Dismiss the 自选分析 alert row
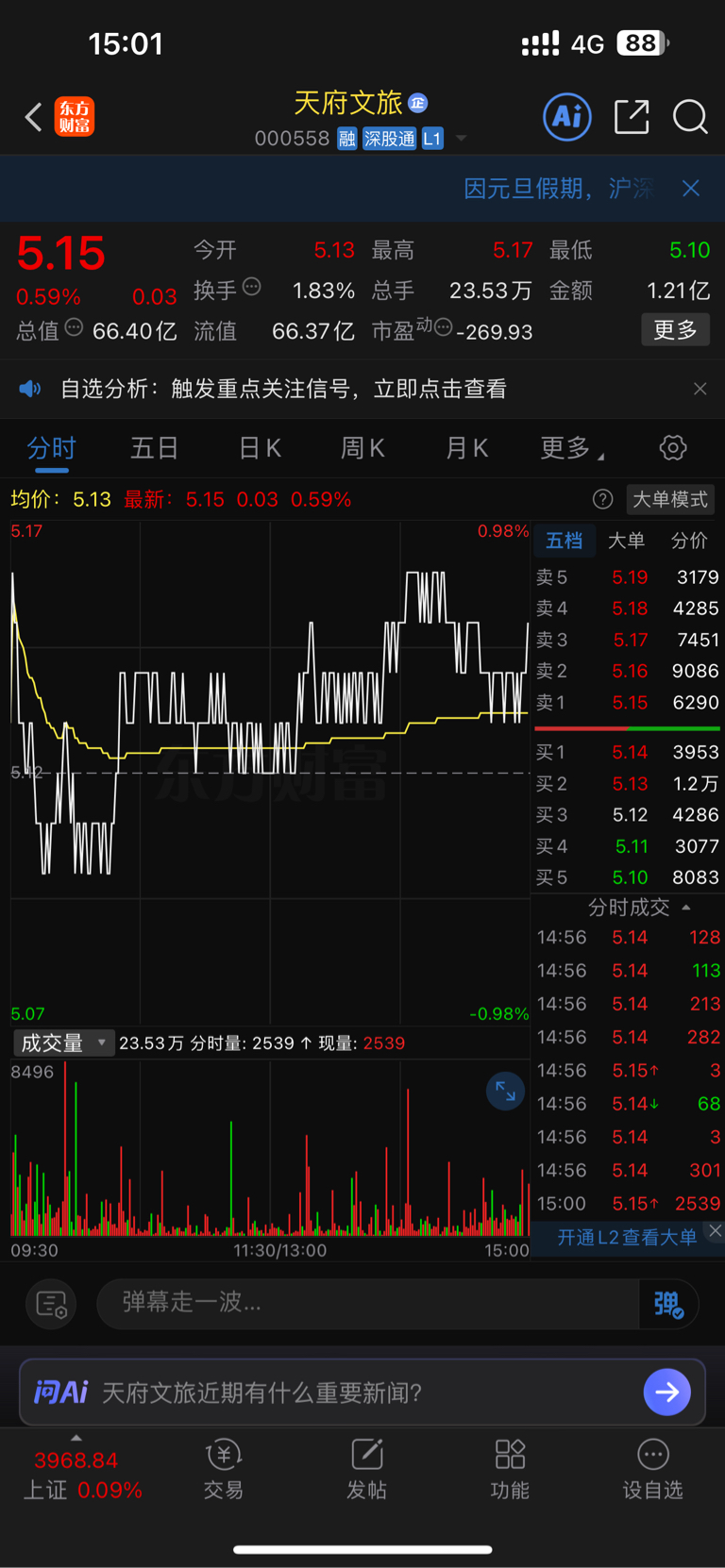Image resolution: width=725 pixels, height=1568 pixels. (x=700, y=389)
